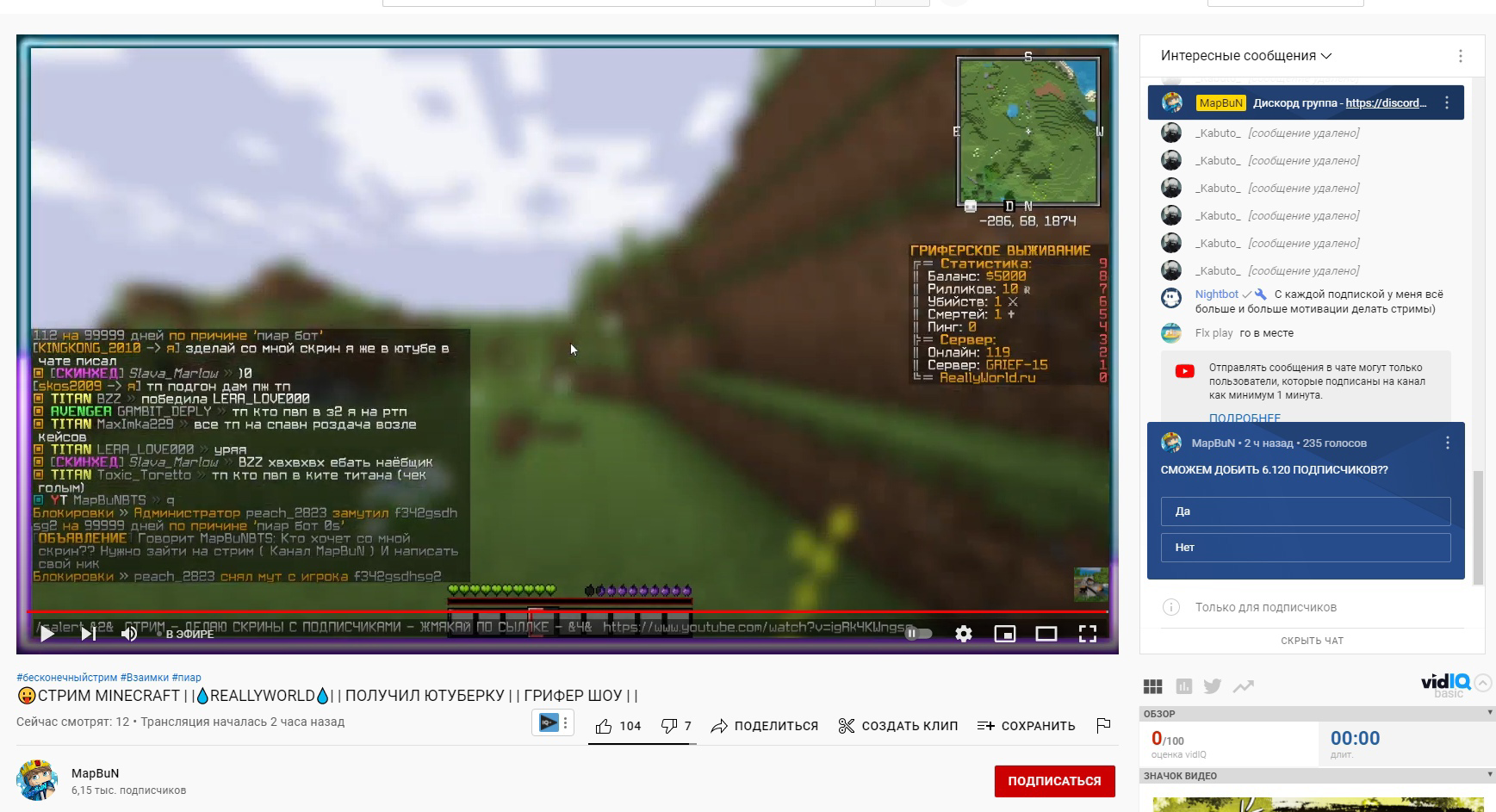Screen dimensions: 1496x812
Task: Dislike the stream with thumbs down
Action: tap(676, 726)
